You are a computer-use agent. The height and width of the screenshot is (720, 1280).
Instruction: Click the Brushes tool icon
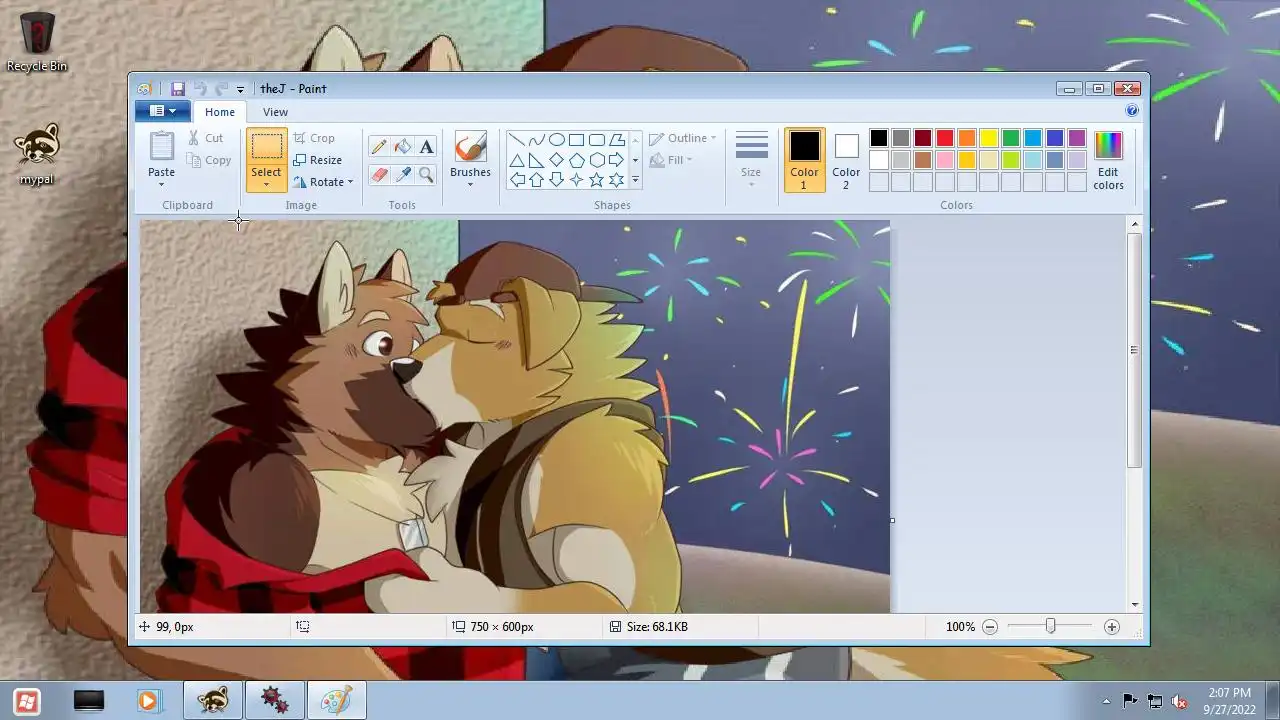coord(470,146)
